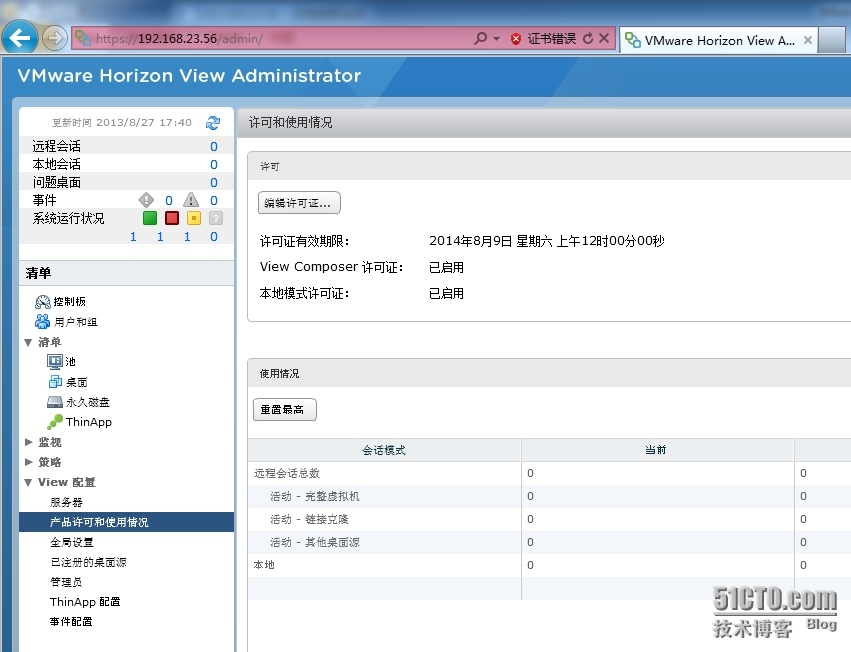Viewport: 851px width, 652px height.
Task: Click the 远程会话 count value
Action: (214, 147)
